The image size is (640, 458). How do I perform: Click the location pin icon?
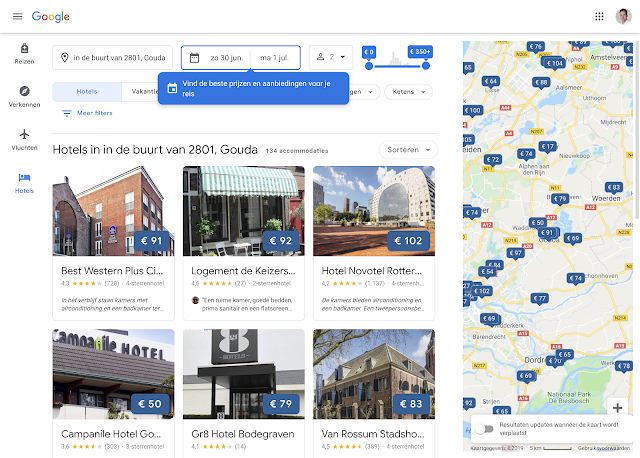[64, 58]
